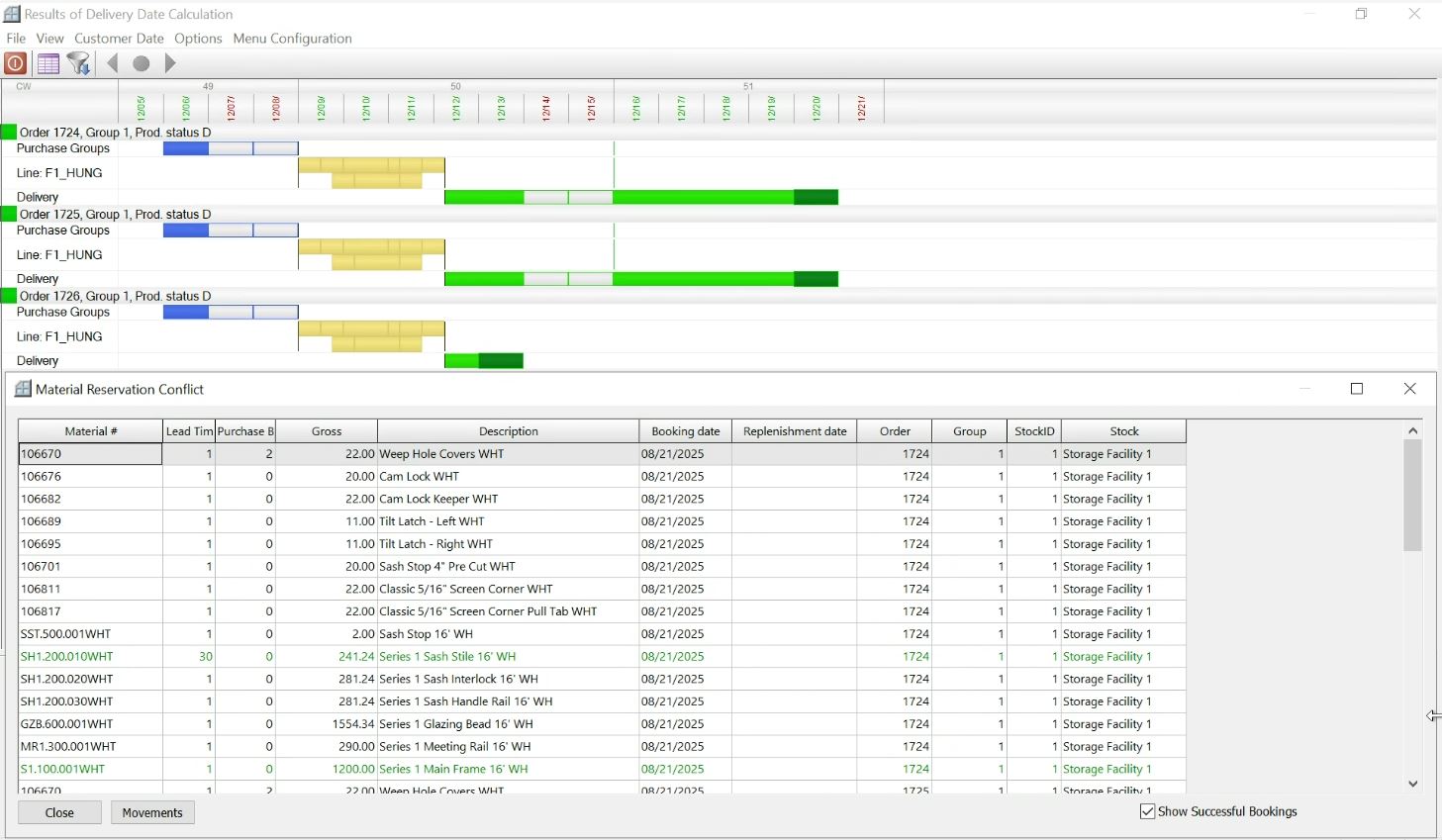This screenshot has height=840, width=1442.
Task: Click the forward navigation arrow icon
Action: (x=170, y=62)
